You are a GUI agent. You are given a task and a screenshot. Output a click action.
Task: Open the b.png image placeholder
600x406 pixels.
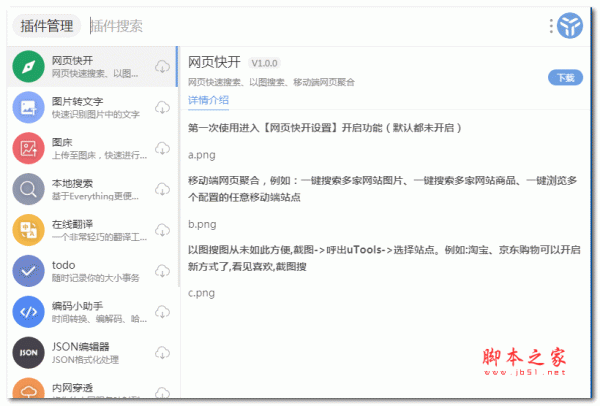pos(202,224)
